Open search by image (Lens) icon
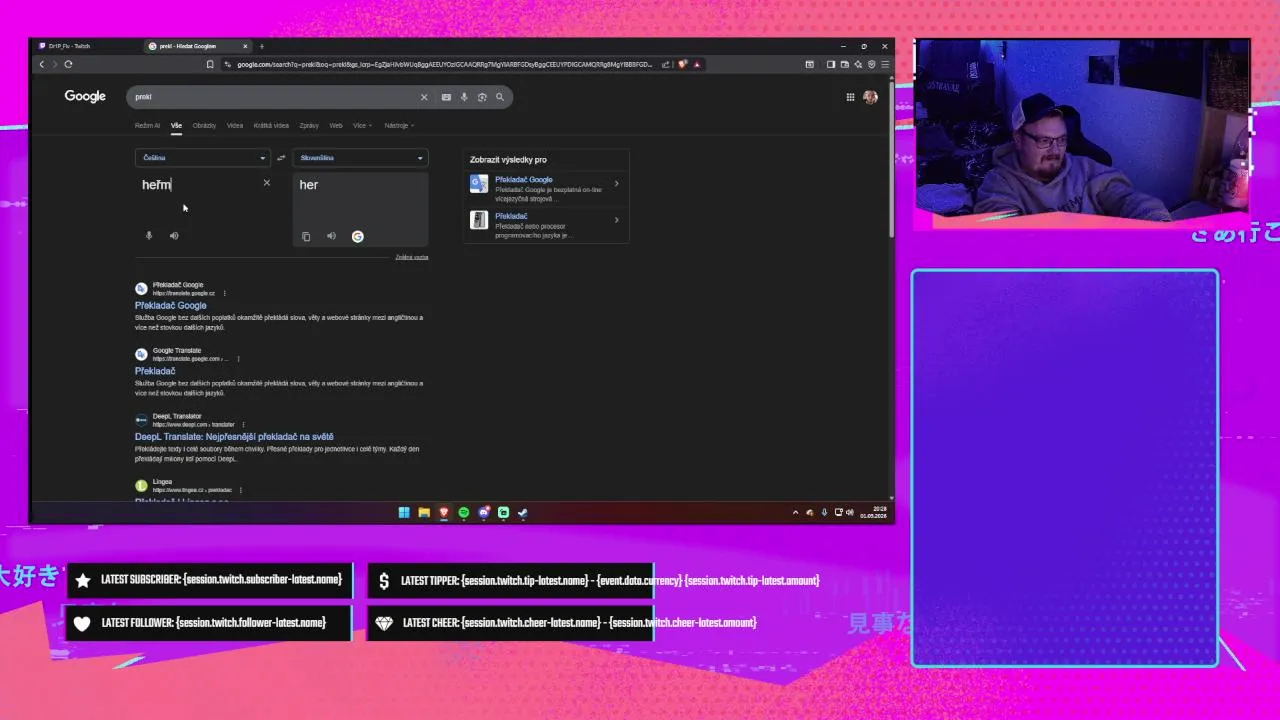 482,97
